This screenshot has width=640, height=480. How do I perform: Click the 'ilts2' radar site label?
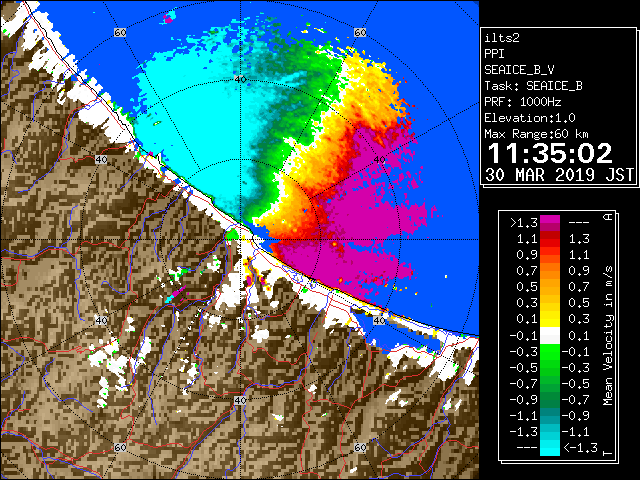(x=502, y=38)
